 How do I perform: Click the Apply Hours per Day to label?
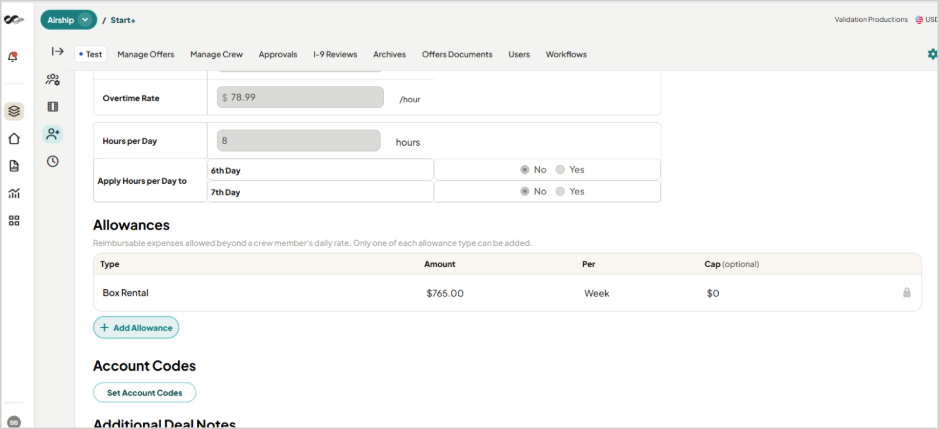[141, 180]
